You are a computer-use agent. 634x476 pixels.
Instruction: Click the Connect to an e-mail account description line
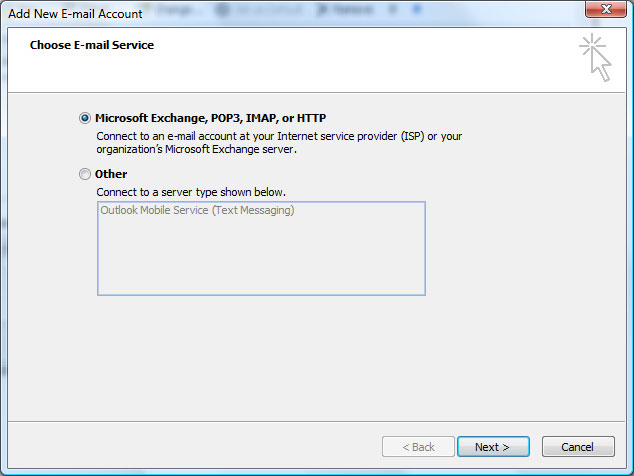pos(279,136)
